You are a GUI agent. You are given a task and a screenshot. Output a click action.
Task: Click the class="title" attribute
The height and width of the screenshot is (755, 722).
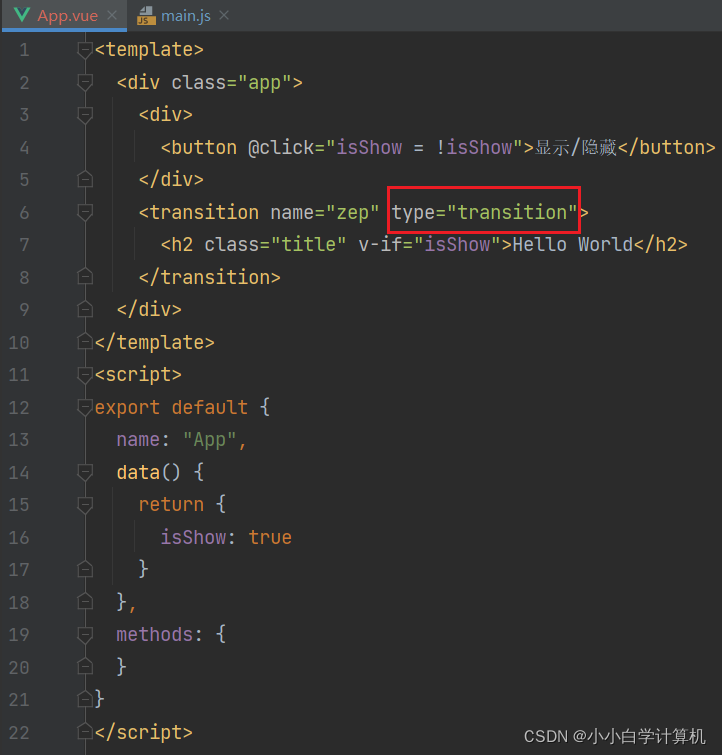[x=275, y=245]
